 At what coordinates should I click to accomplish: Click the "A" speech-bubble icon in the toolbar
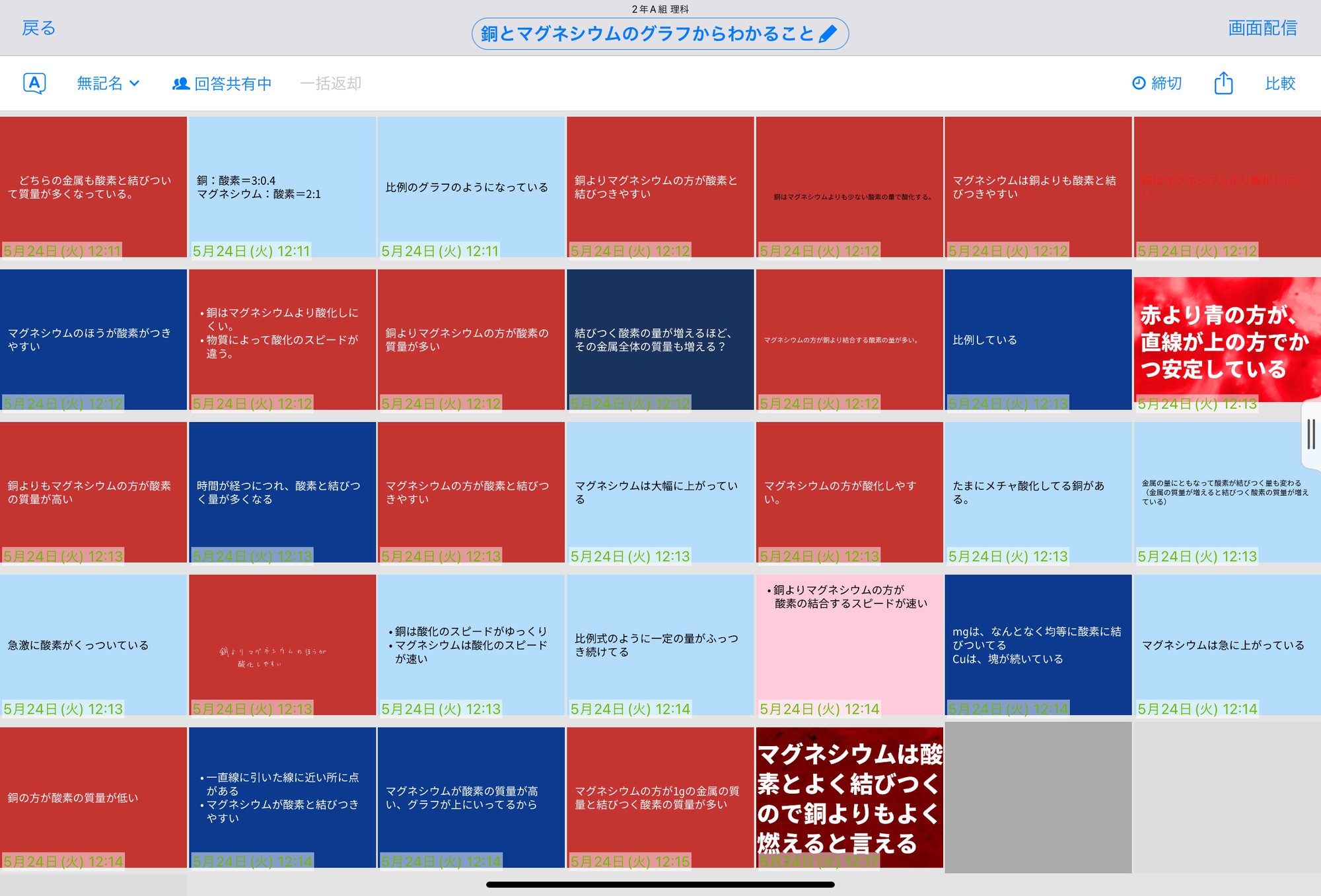coord(34,83)
